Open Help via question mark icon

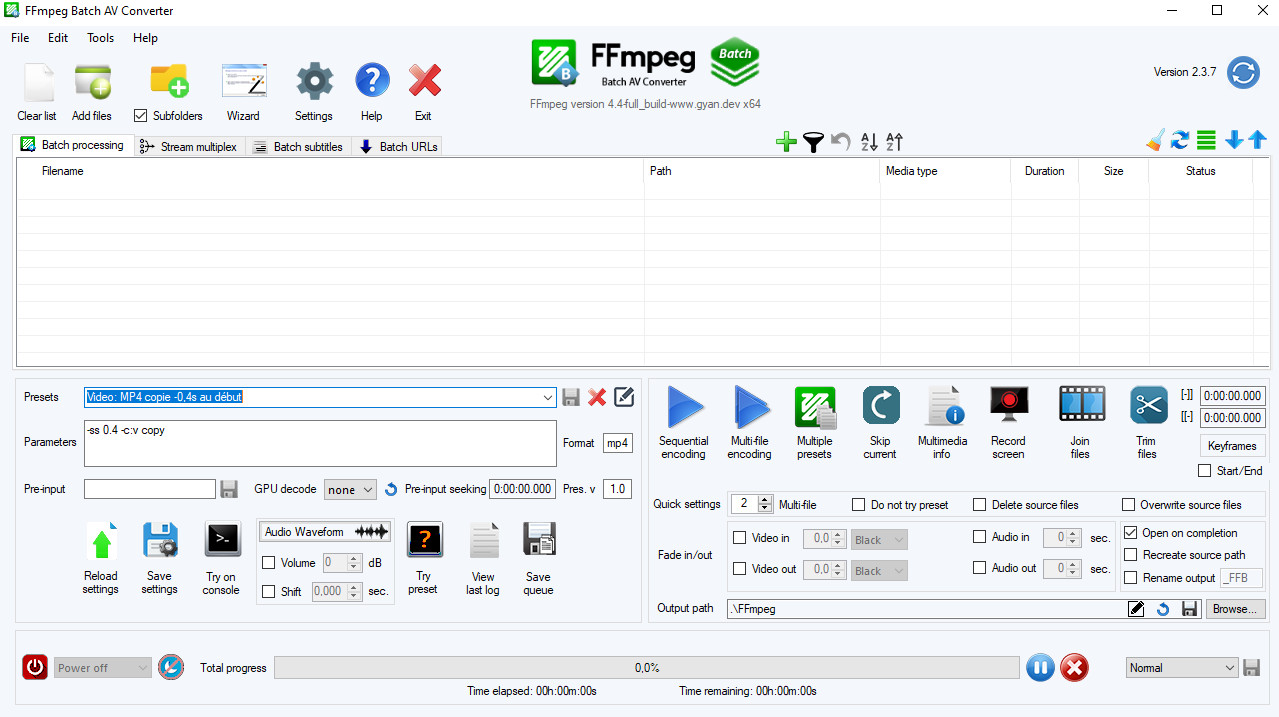click(372, 81)
